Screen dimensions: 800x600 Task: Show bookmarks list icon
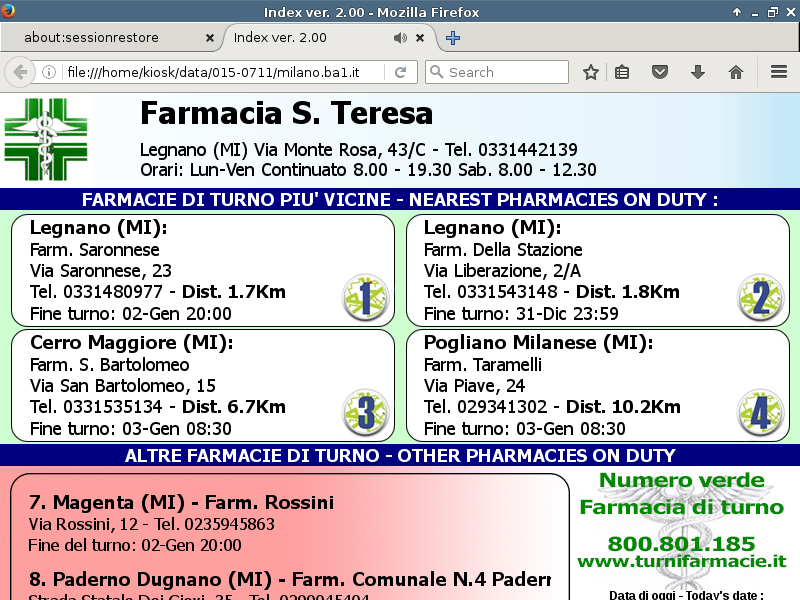(x=622, y=72)
